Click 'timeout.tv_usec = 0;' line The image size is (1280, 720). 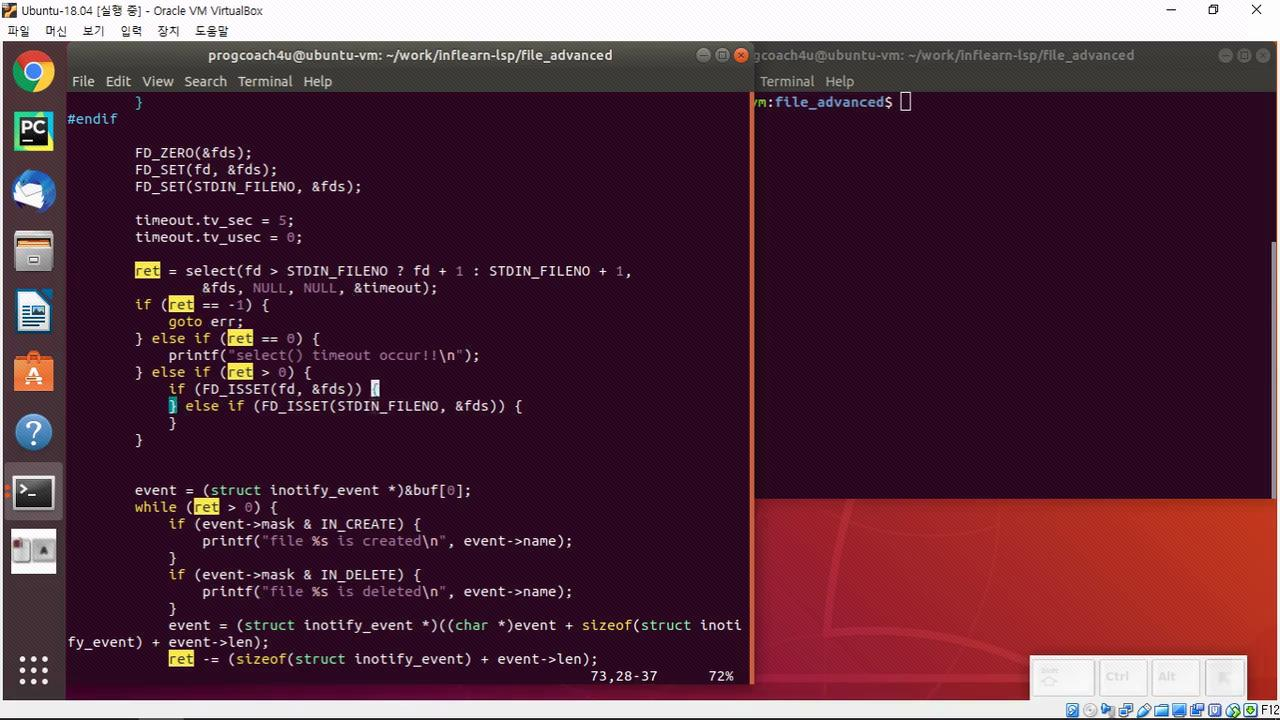point(219,237)
